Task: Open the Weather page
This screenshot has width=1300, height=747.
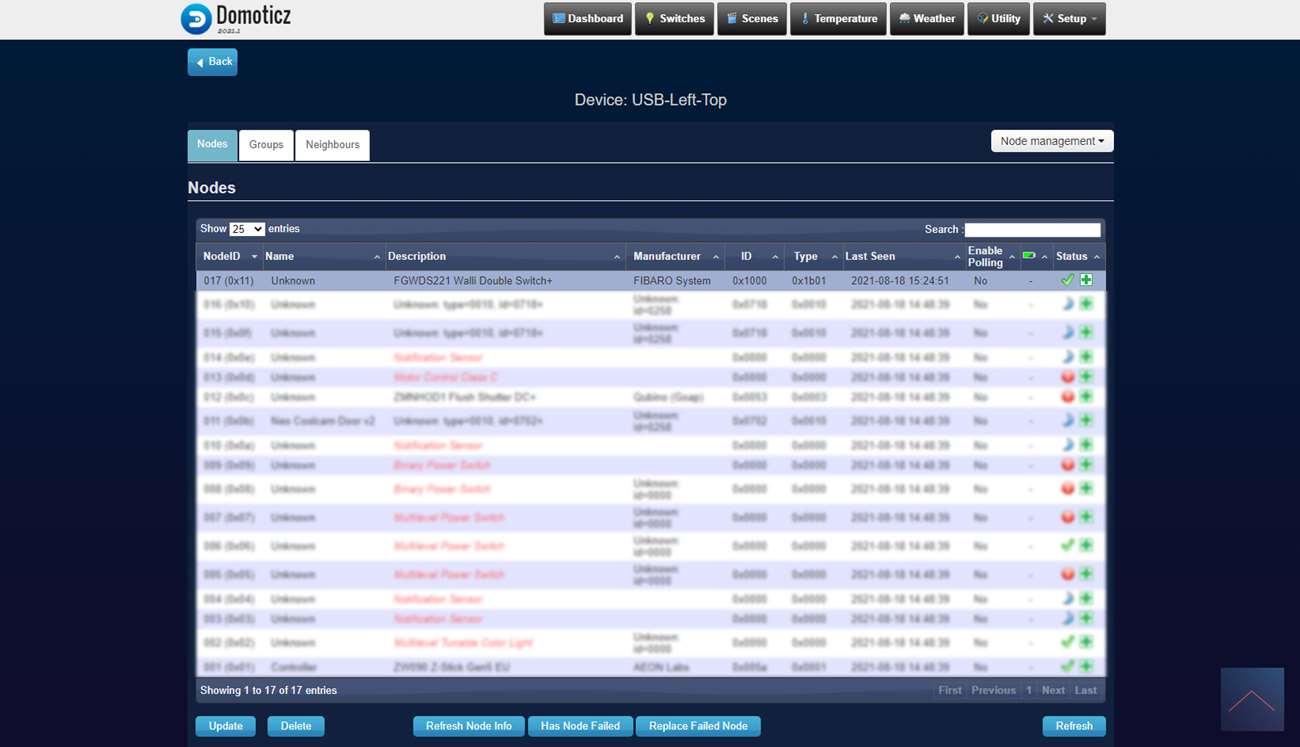Action: tap(927, 19)
